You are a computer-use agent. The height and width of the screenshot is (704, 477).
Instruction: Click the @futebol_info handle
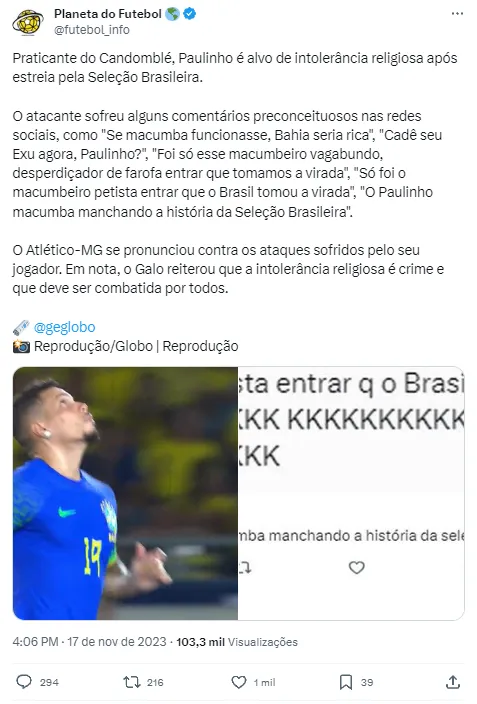[92, 30]
